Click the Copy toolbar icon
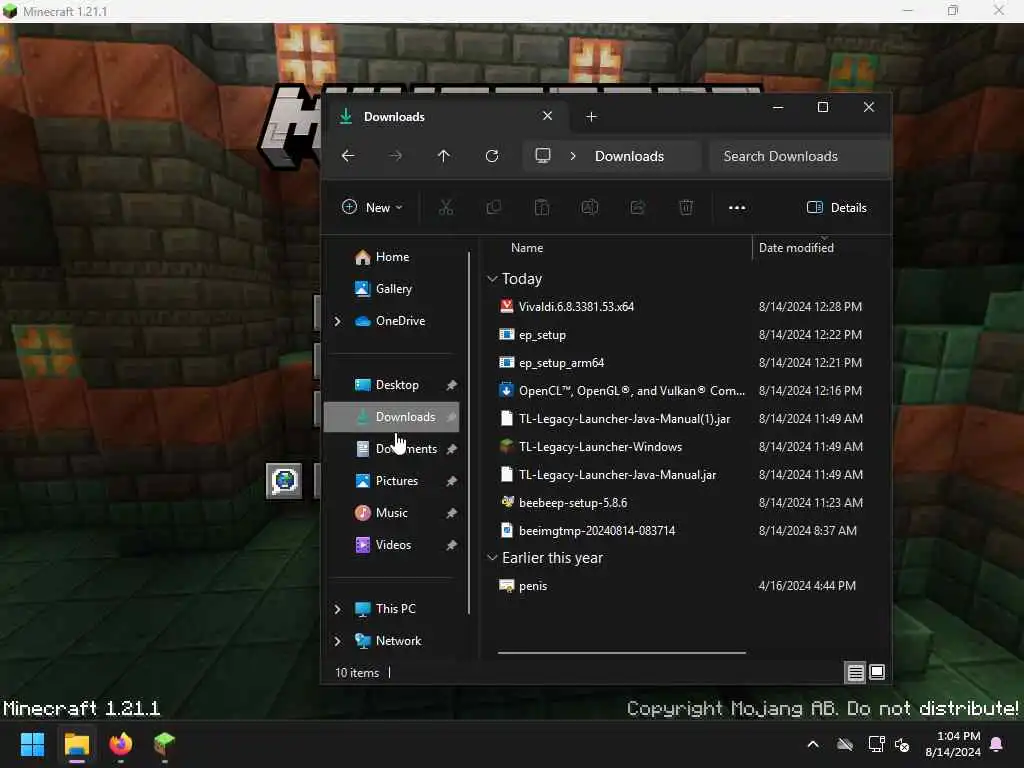The image size is (1024, 768). pos(494,208)
